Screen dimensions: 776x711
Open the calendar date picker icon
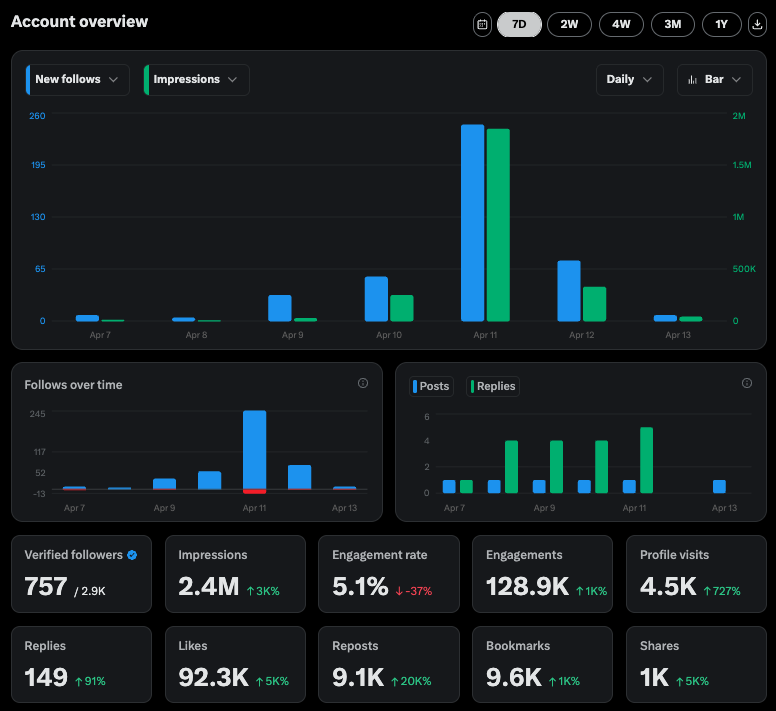482,24
